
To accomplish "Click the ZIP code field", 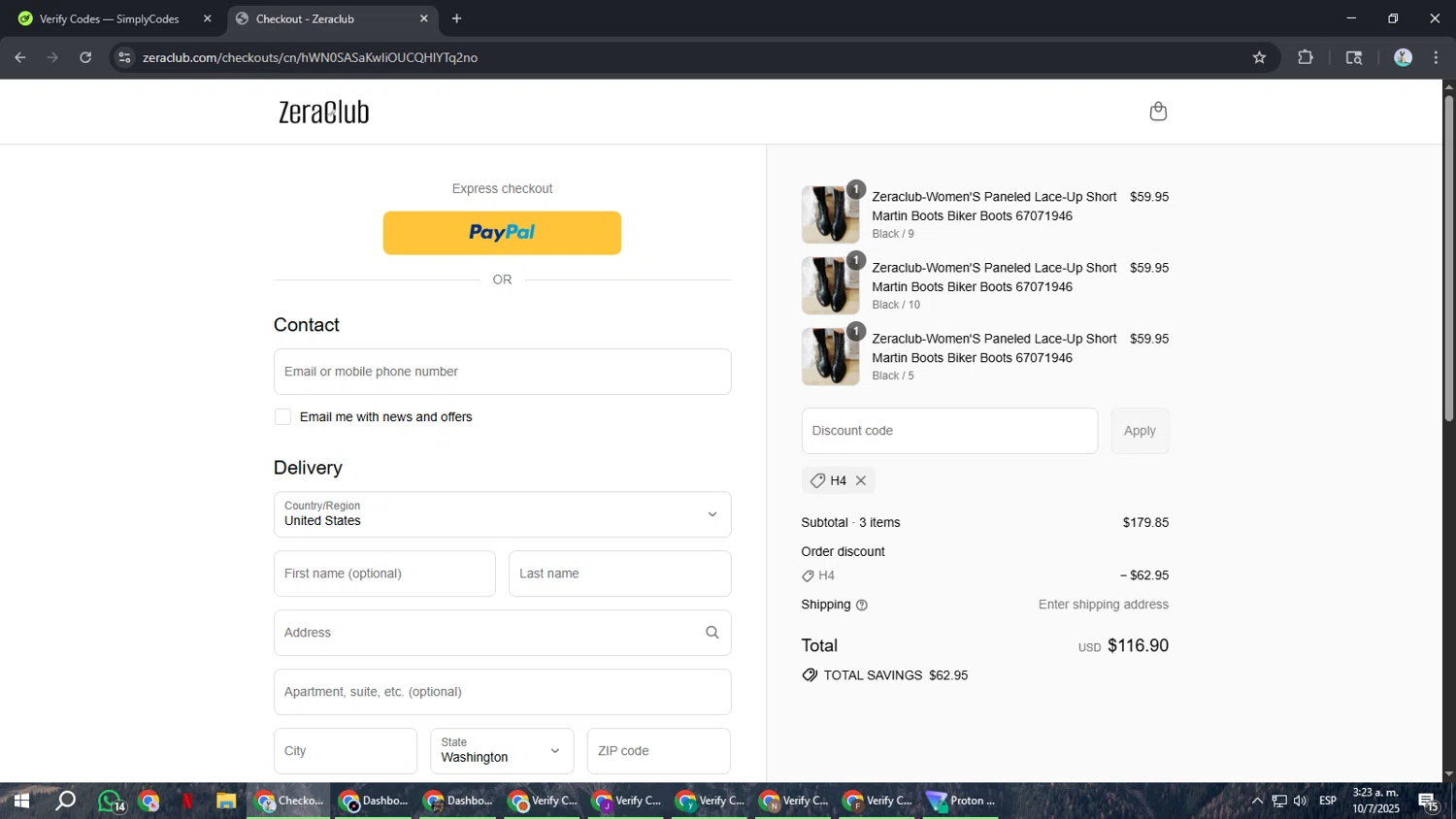I will (658, 751).
